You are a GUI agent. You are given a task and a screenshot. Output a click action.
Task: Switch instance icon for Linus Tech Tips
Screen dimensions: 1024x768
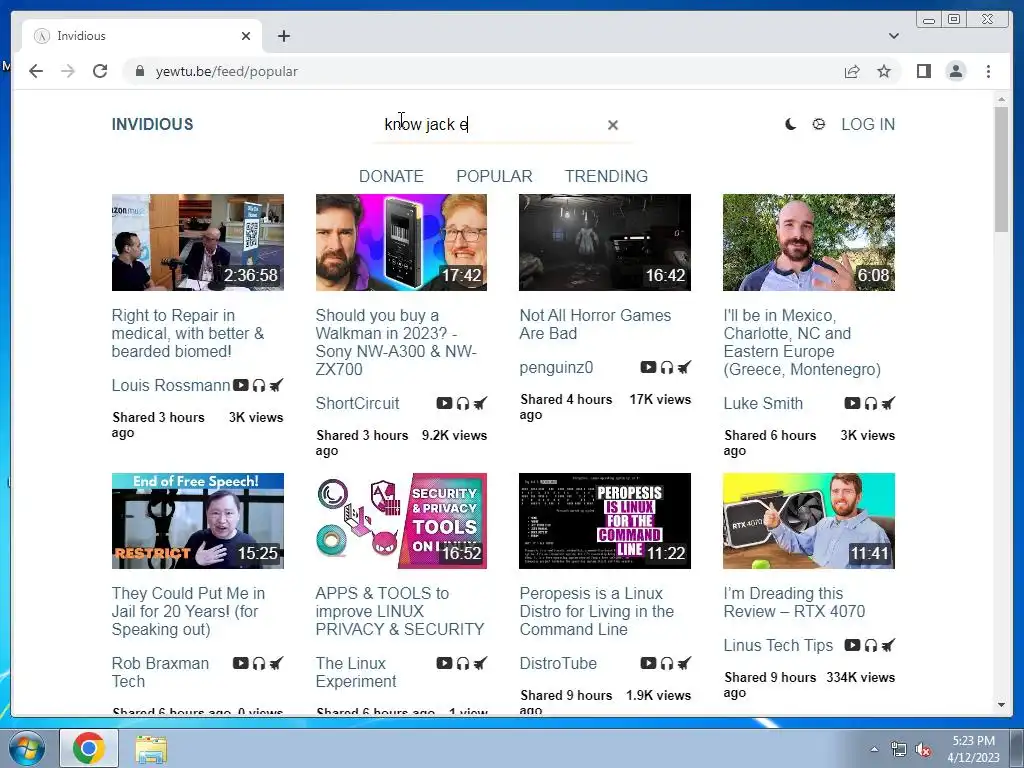pyautogui.click(x=888, y=645)
